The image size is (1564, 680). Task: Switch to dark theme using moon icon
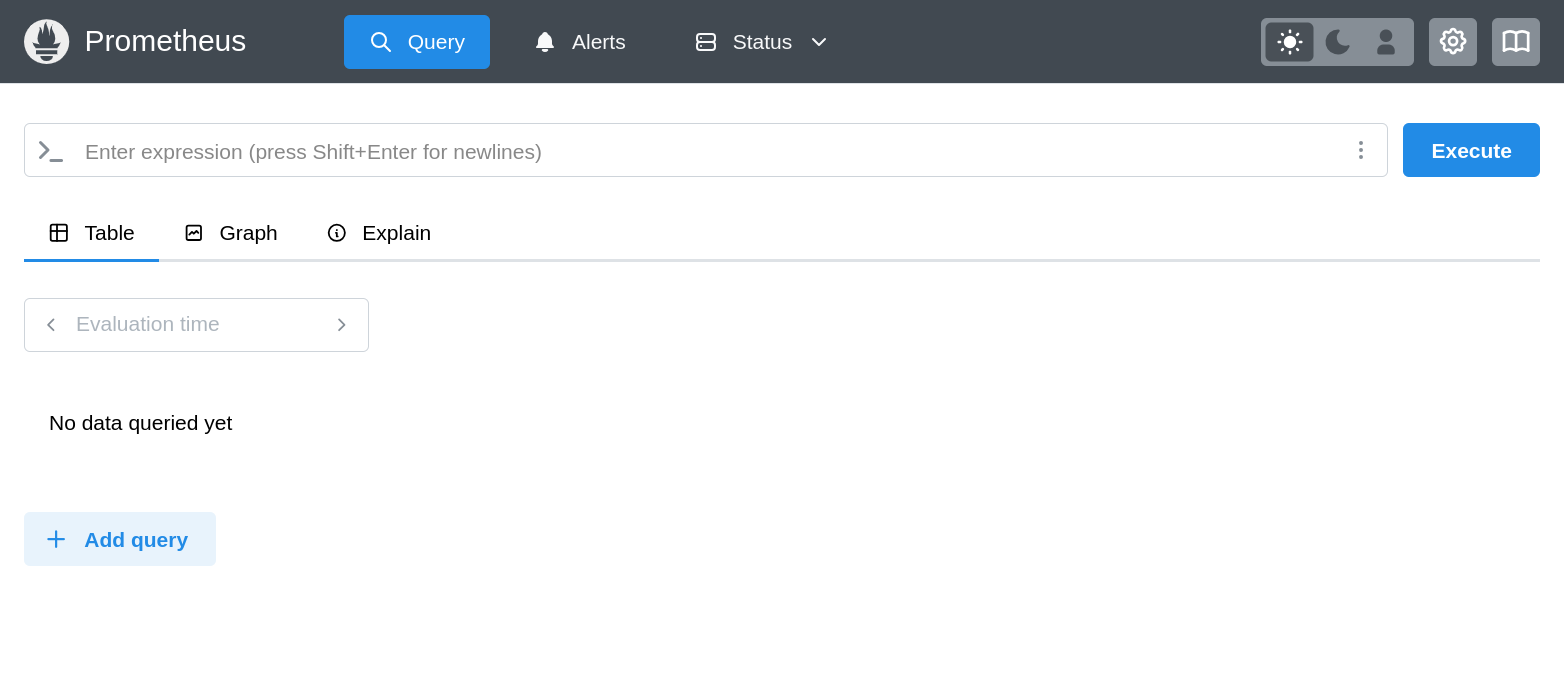pos(1337,41)
